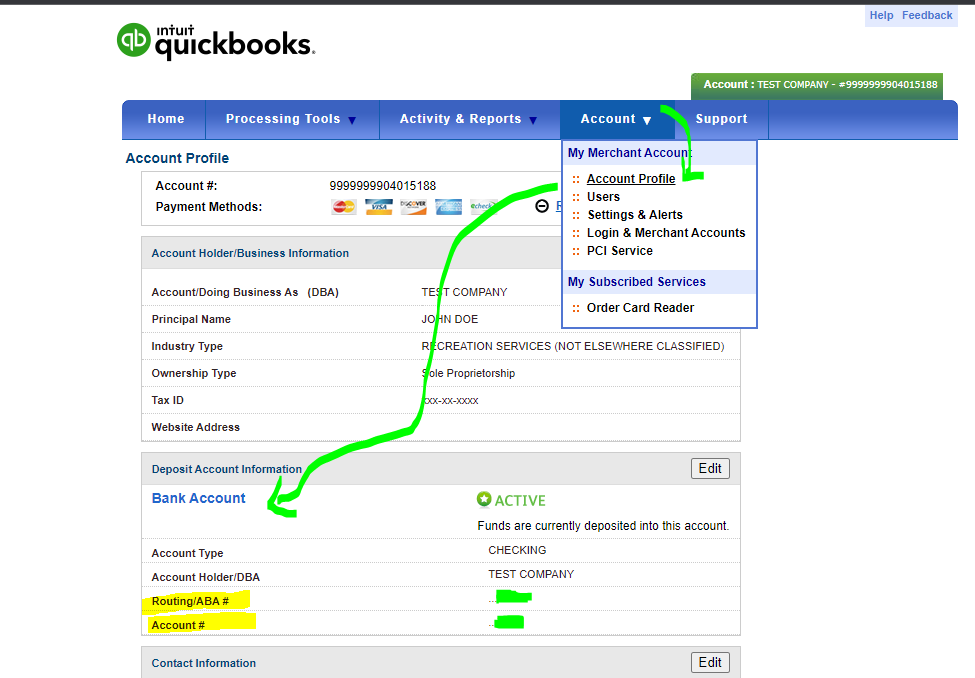The image size is (975, 678).
Task: Click the Contact Information header text
Action: click(x=203, y=663)
